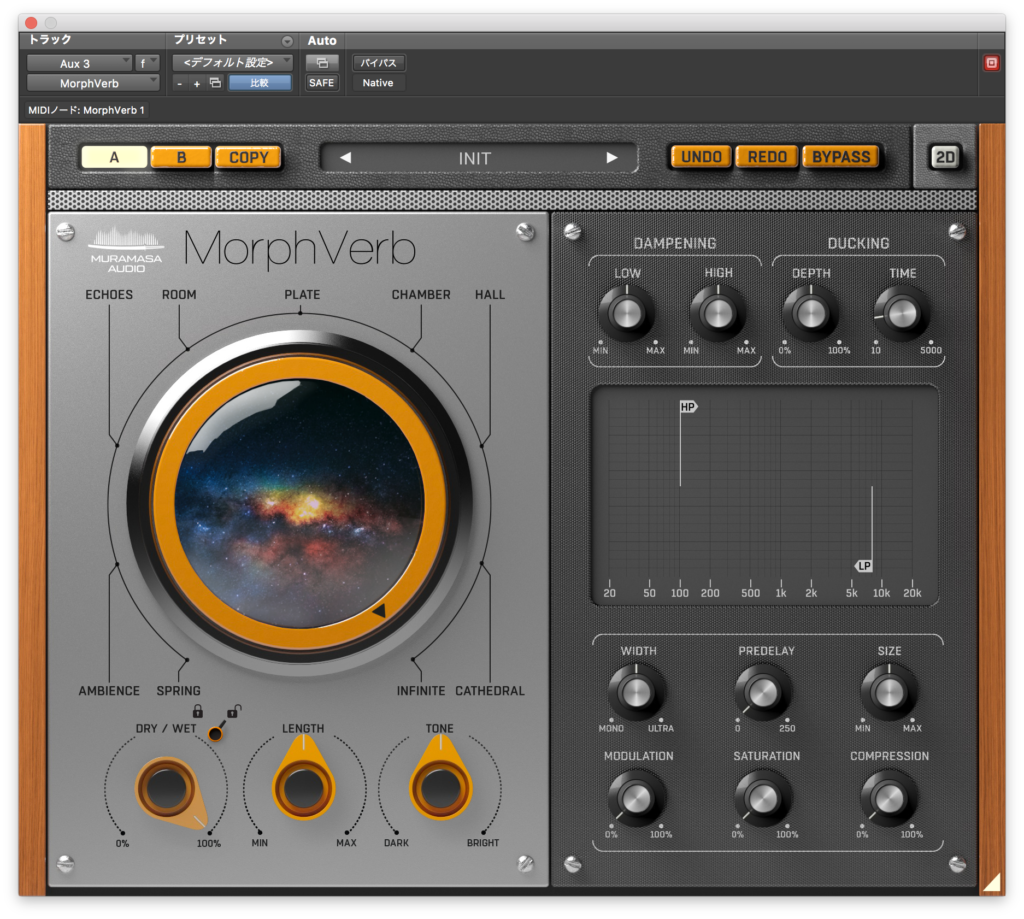Click UNDO to revert last change
Screen dimensions: 1024x919
coord(699,156)
